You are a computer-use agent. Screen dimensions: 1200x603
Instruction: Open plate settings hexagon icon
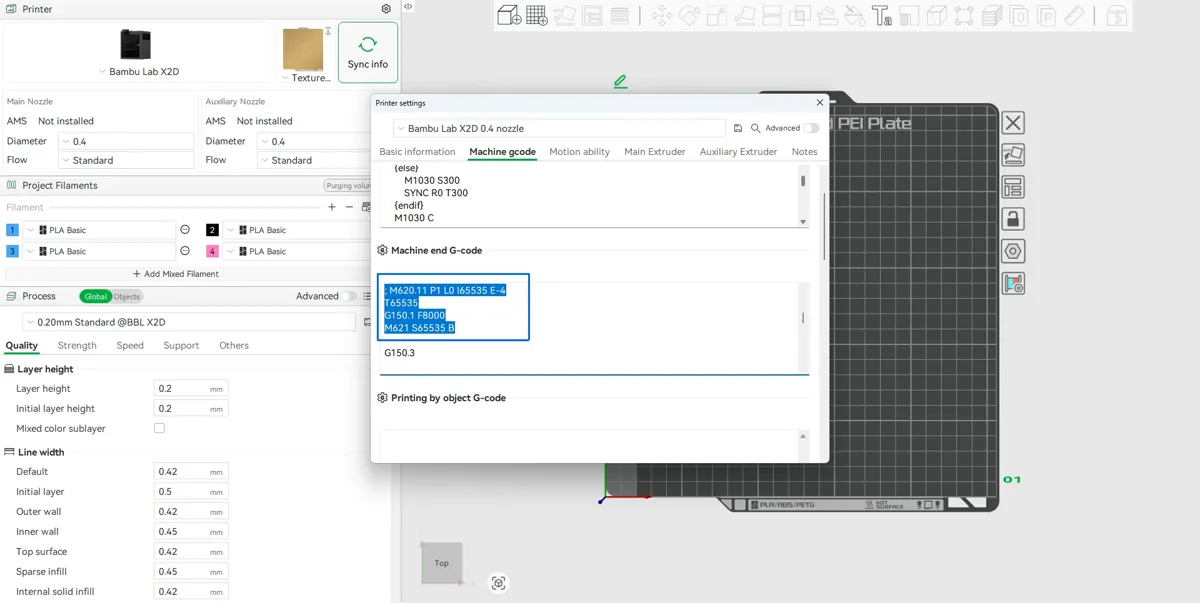pyautogui.click(x=1013, y=251)
